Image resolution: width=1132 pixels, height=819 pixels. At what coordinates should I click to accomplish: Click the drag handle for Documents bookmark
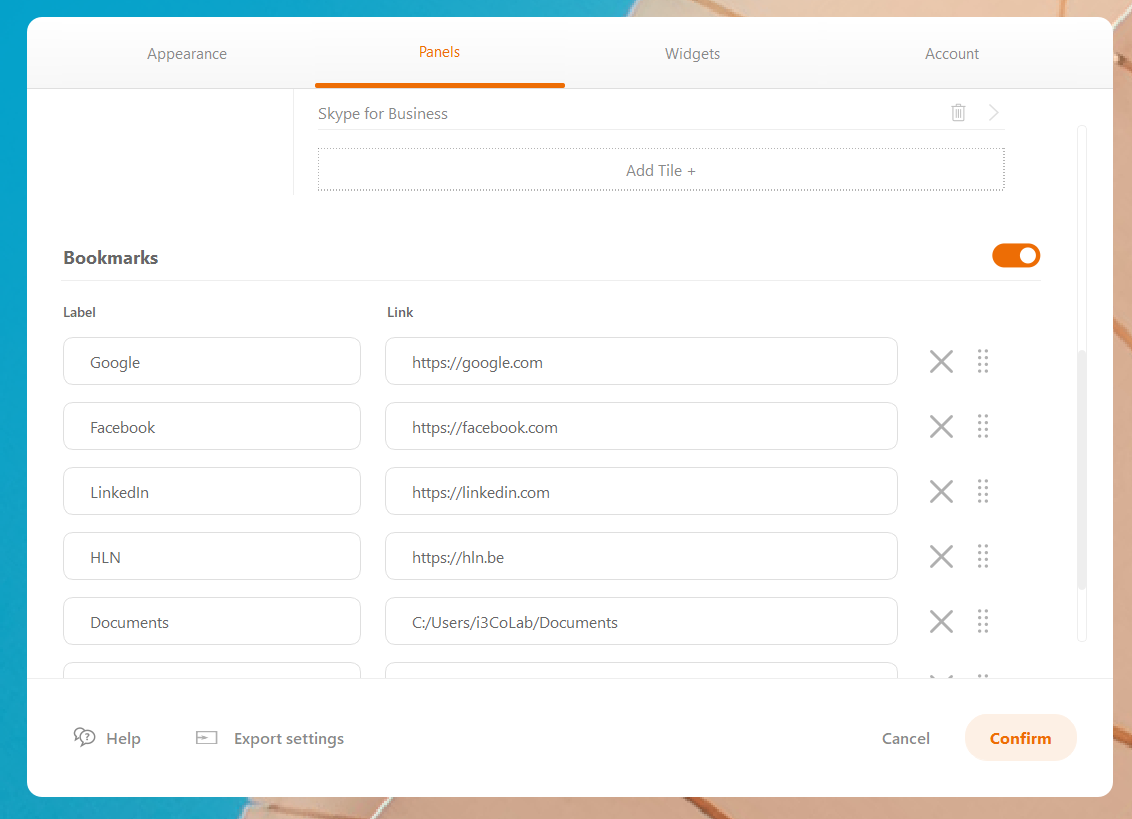point(983,622)
